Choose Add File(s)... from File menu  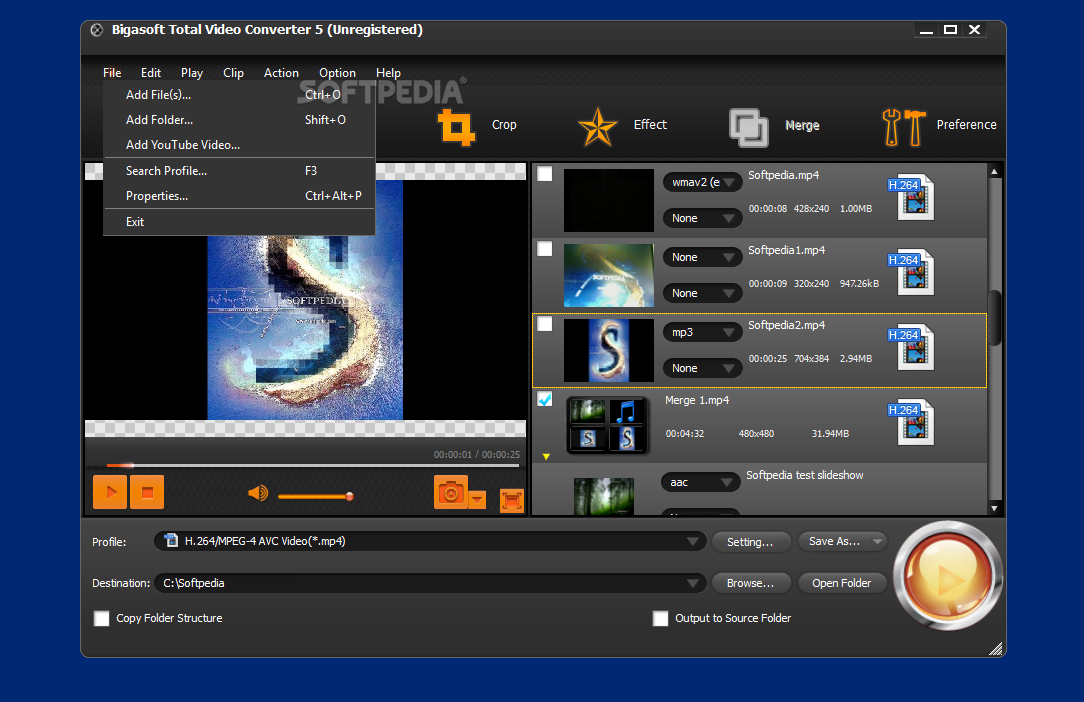click(239, 95)
